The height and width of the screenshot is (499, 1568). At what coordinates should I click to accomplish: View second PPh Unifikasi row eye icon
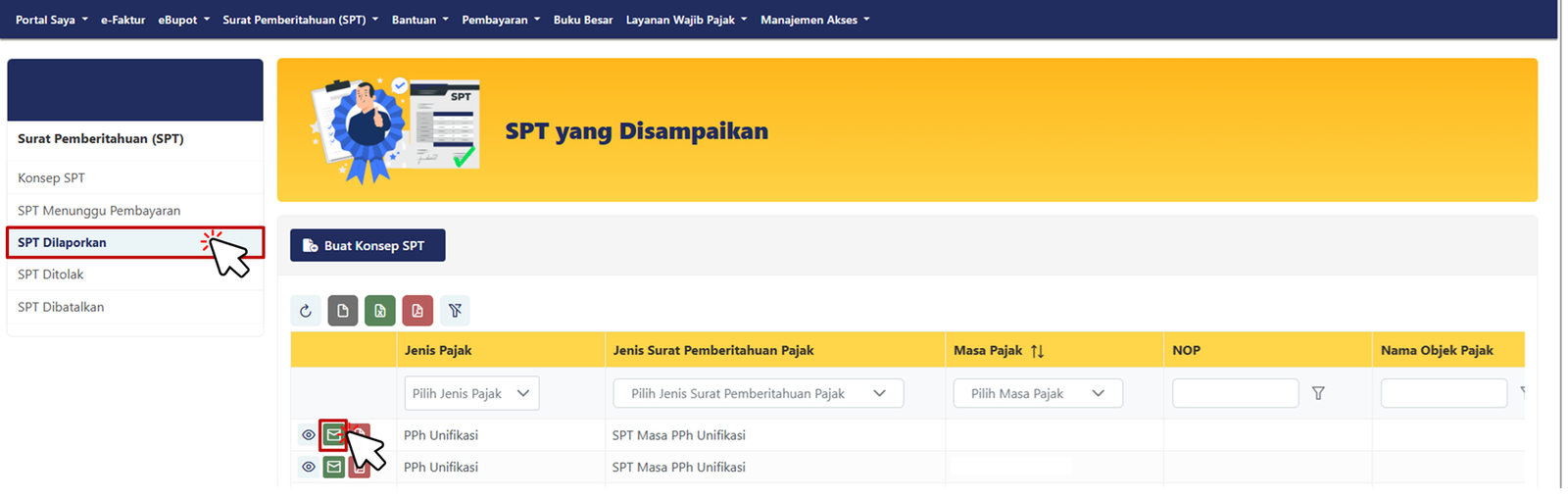tap(309, 467)
